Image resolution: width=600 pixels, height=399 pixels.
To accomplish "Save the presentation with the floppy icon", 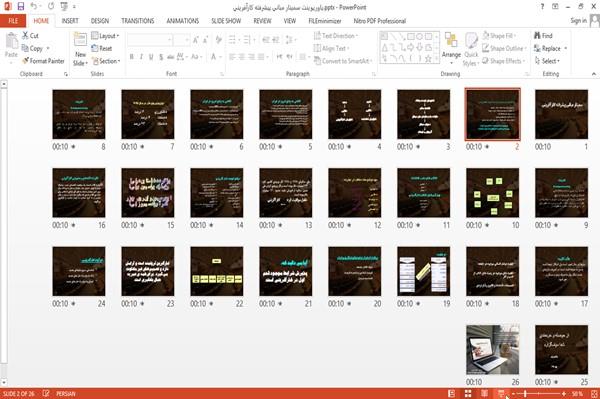I will point(21,7).
